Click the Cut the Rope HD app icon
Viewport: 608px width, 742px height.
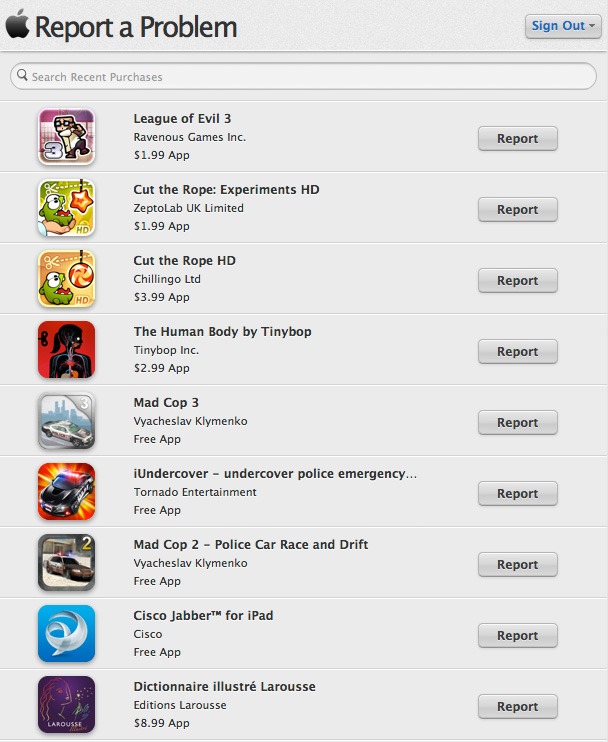click(x=66, y=279)
